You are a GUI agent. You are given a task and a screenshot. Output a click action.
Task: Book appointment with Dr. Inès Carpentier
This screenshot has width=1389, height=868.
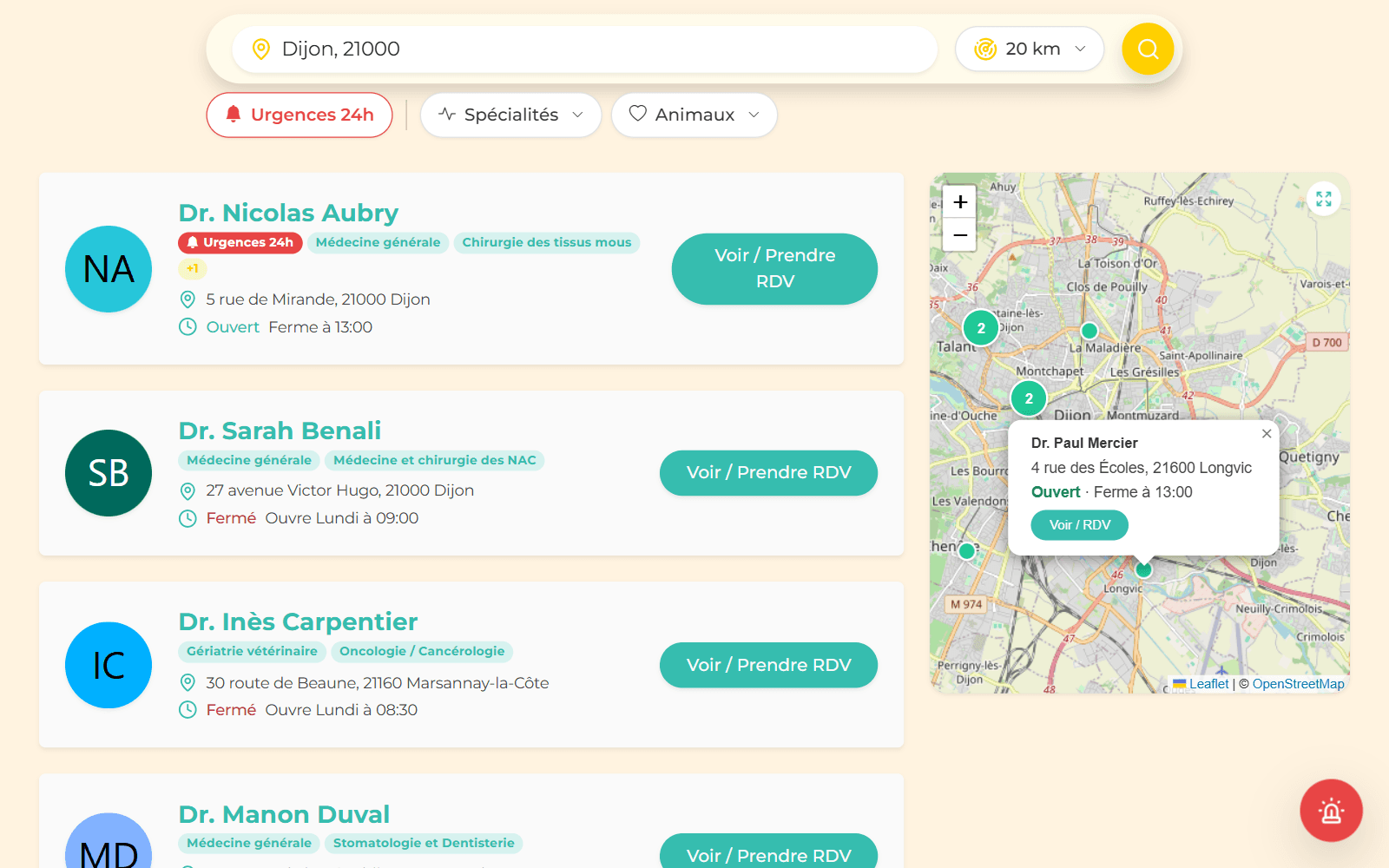click(x=768, y=665)
